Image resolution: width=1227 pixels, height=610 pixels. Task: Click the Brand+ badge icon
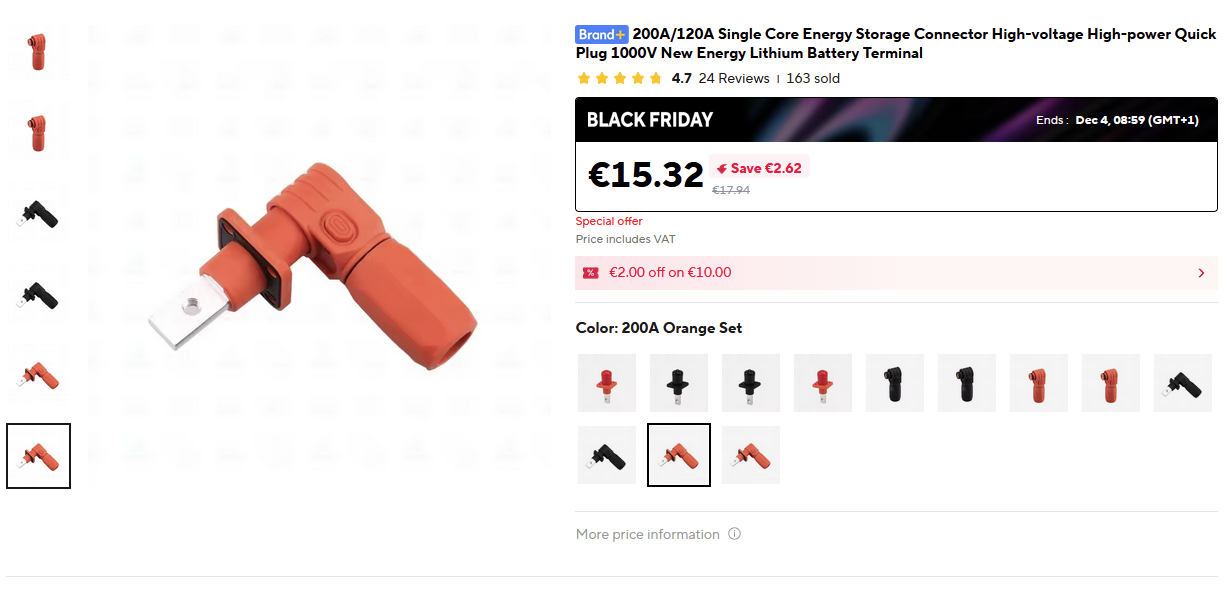pos(602,34)
